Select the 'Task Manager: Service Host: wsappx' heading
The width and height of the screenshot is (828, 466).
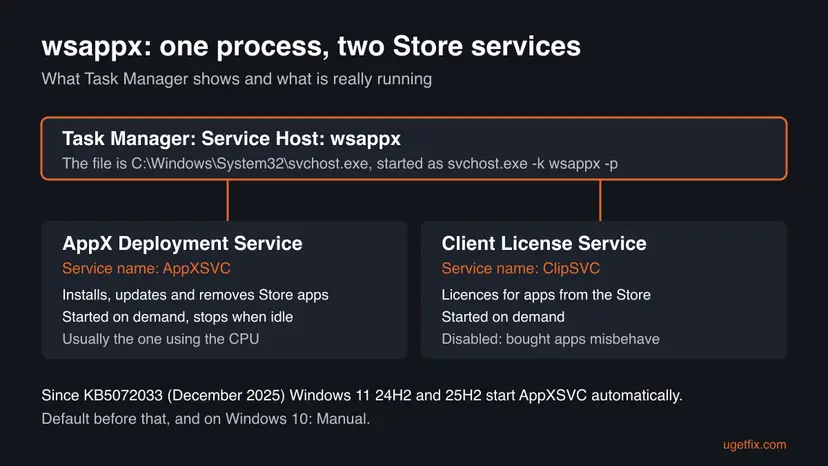[231, 138]
